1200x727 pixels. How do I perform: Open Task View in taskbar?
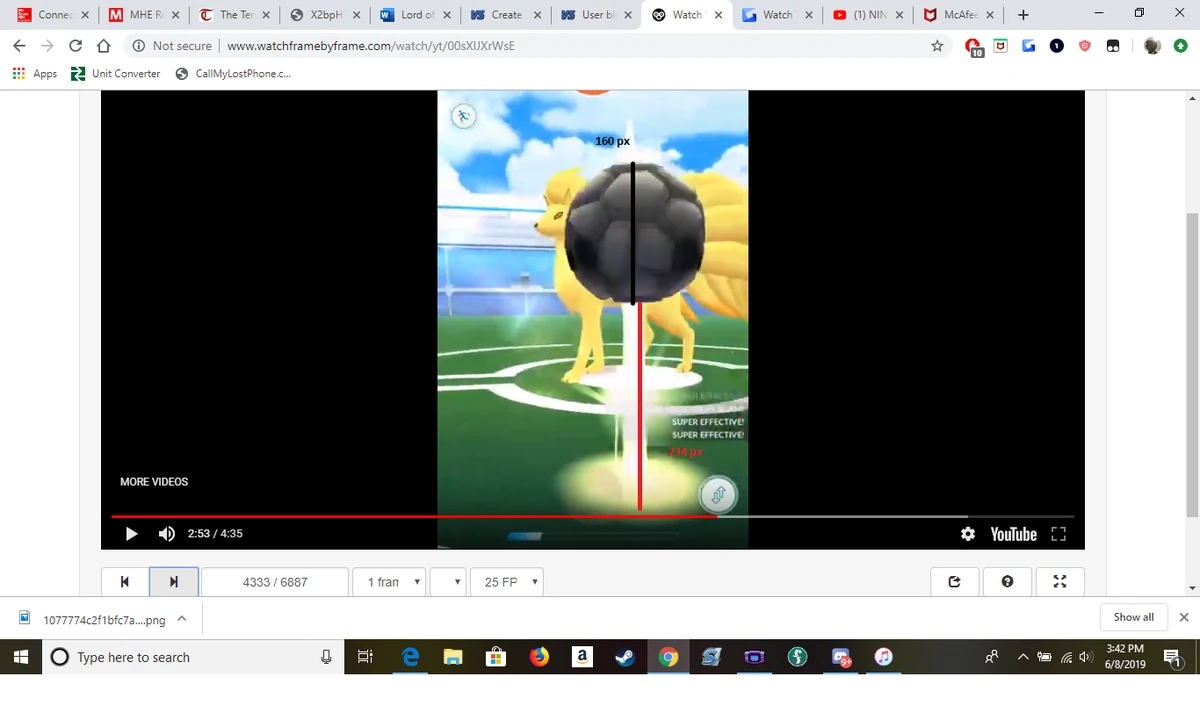365,657
